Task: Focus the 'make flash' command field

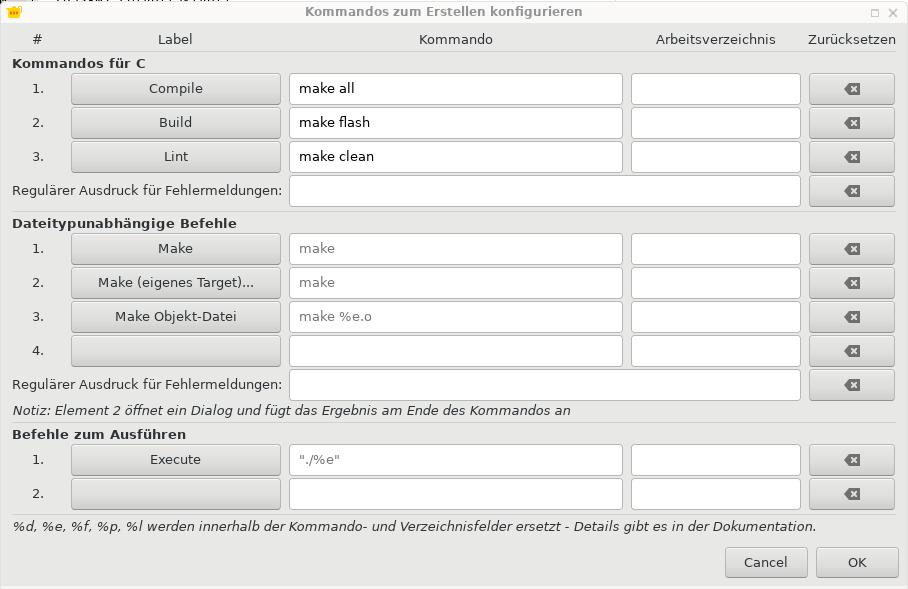Action: (x=455, y=123)
